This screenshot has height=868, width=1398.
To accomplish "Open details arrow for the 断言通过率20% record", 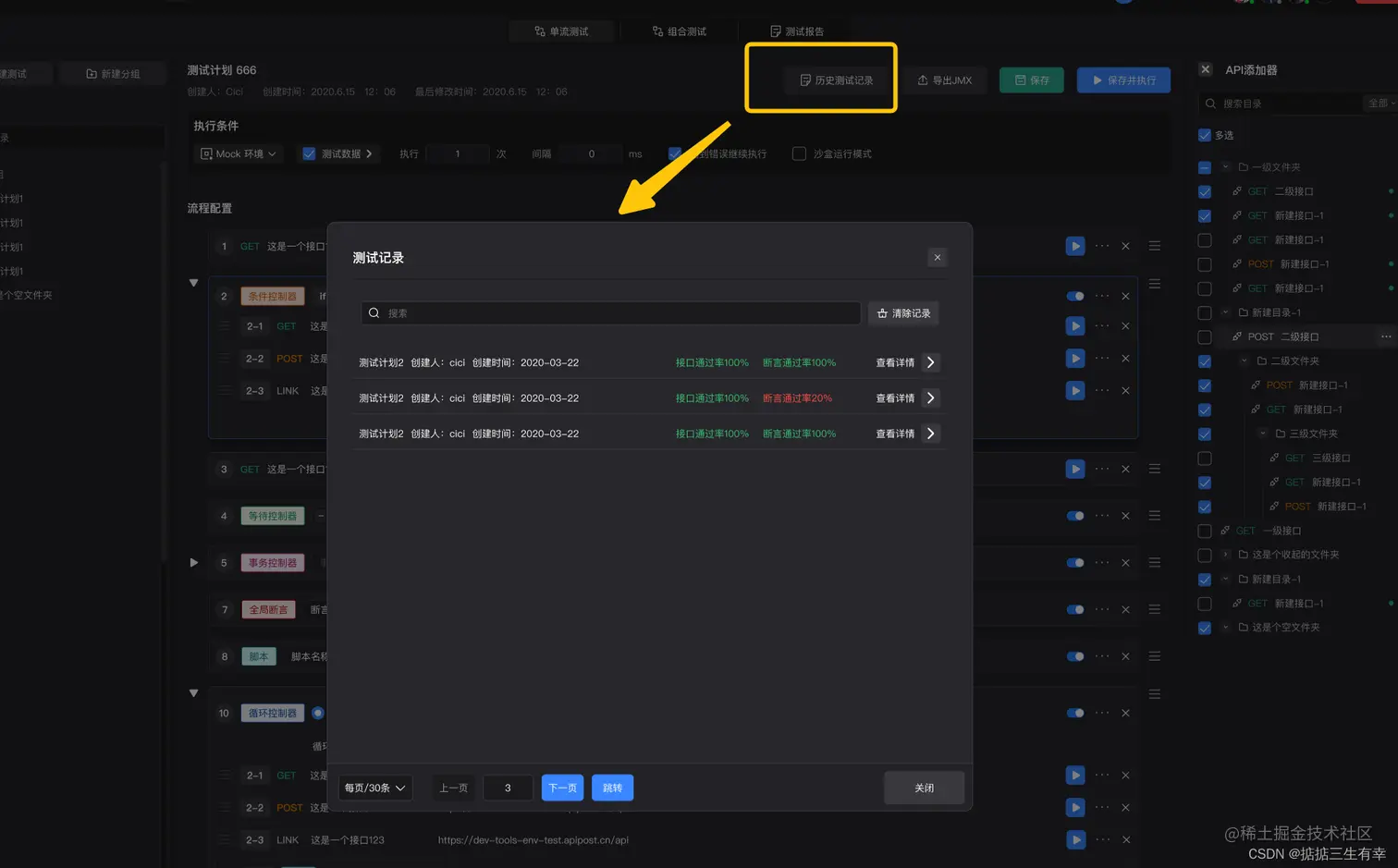I will (x=931, y=397).
